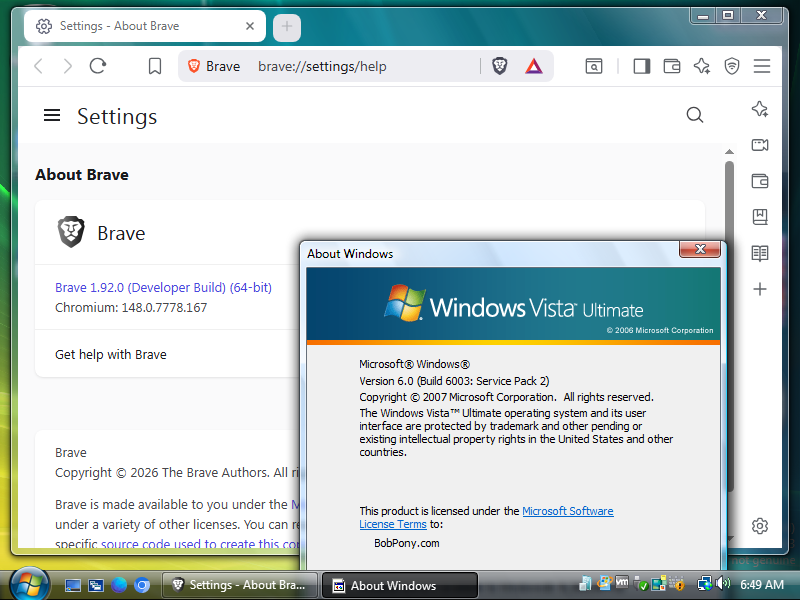This screenshot has width=800, height=600.
Task: Reload the Brave settings page
Action: click(x=97, y=66)
